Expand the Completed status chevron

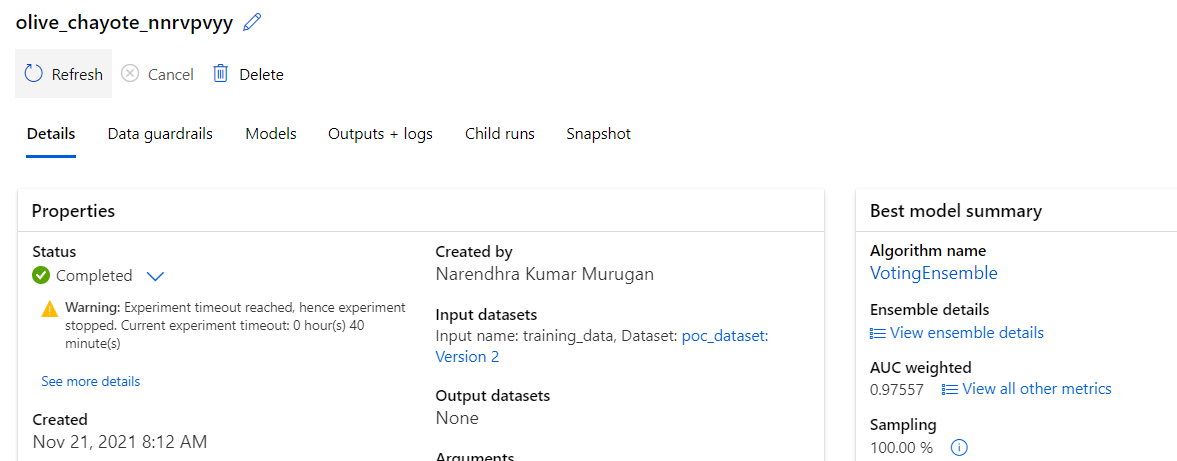[155, 276]
